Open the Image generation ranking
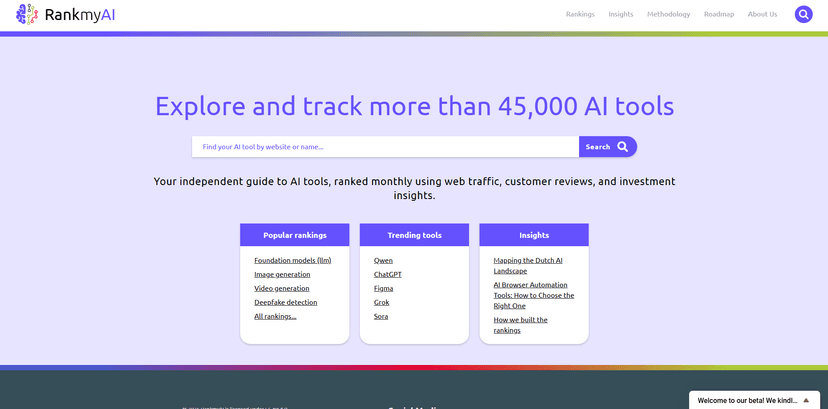The image size is (828, 409). [282, 274]
